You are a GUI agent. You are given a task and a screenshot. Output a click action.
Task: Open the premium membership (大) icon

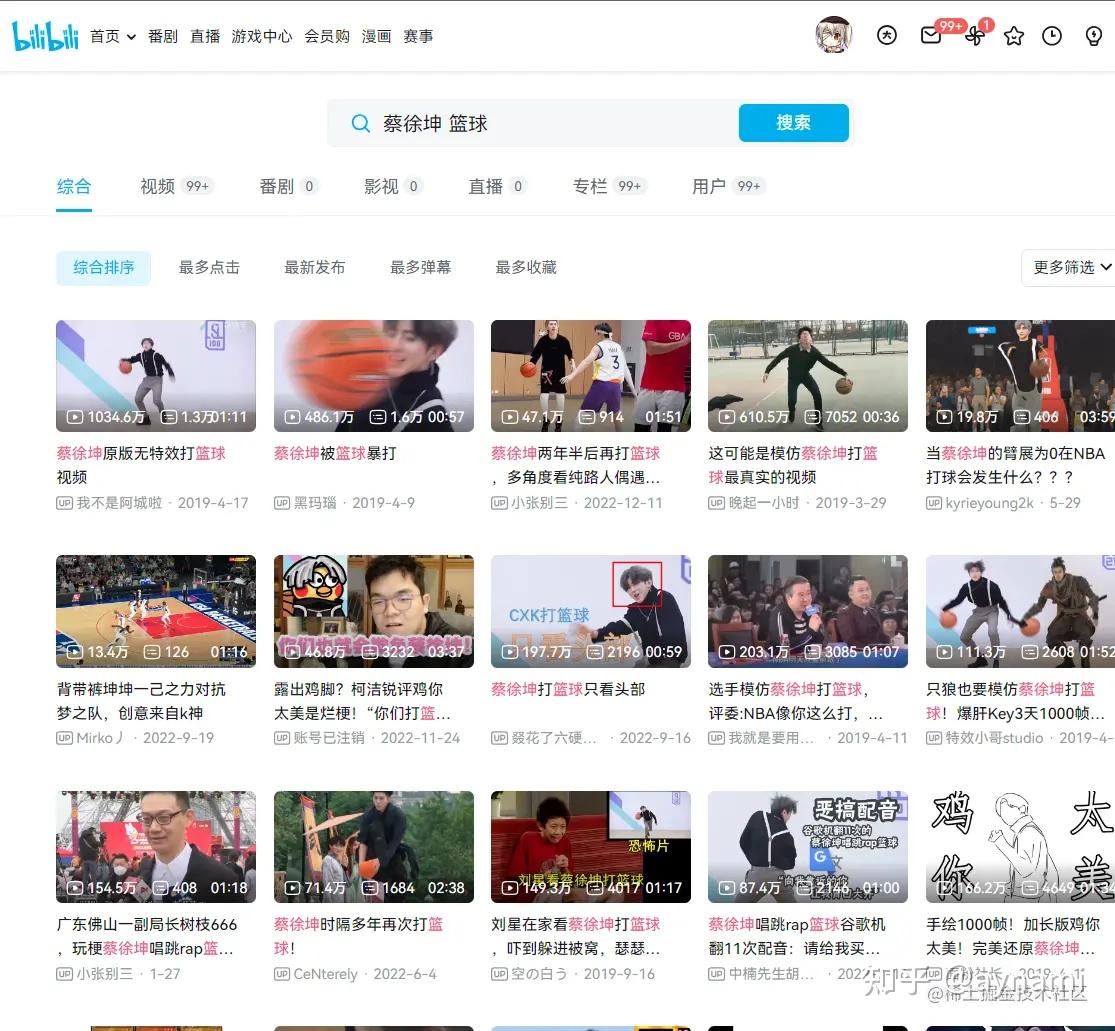coord(887,36)
